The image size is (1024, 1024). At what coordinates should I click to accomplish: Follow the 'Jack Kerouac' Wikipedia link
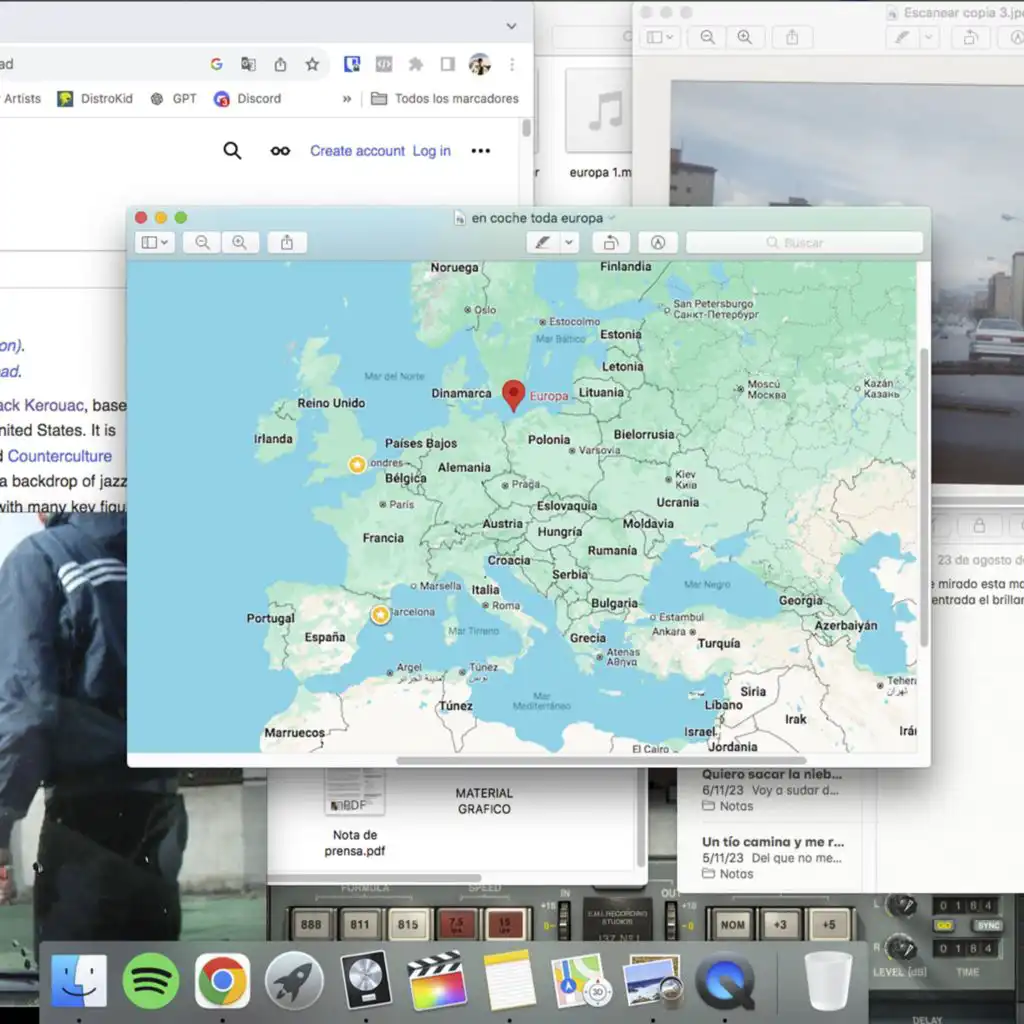tap(42, 405)
